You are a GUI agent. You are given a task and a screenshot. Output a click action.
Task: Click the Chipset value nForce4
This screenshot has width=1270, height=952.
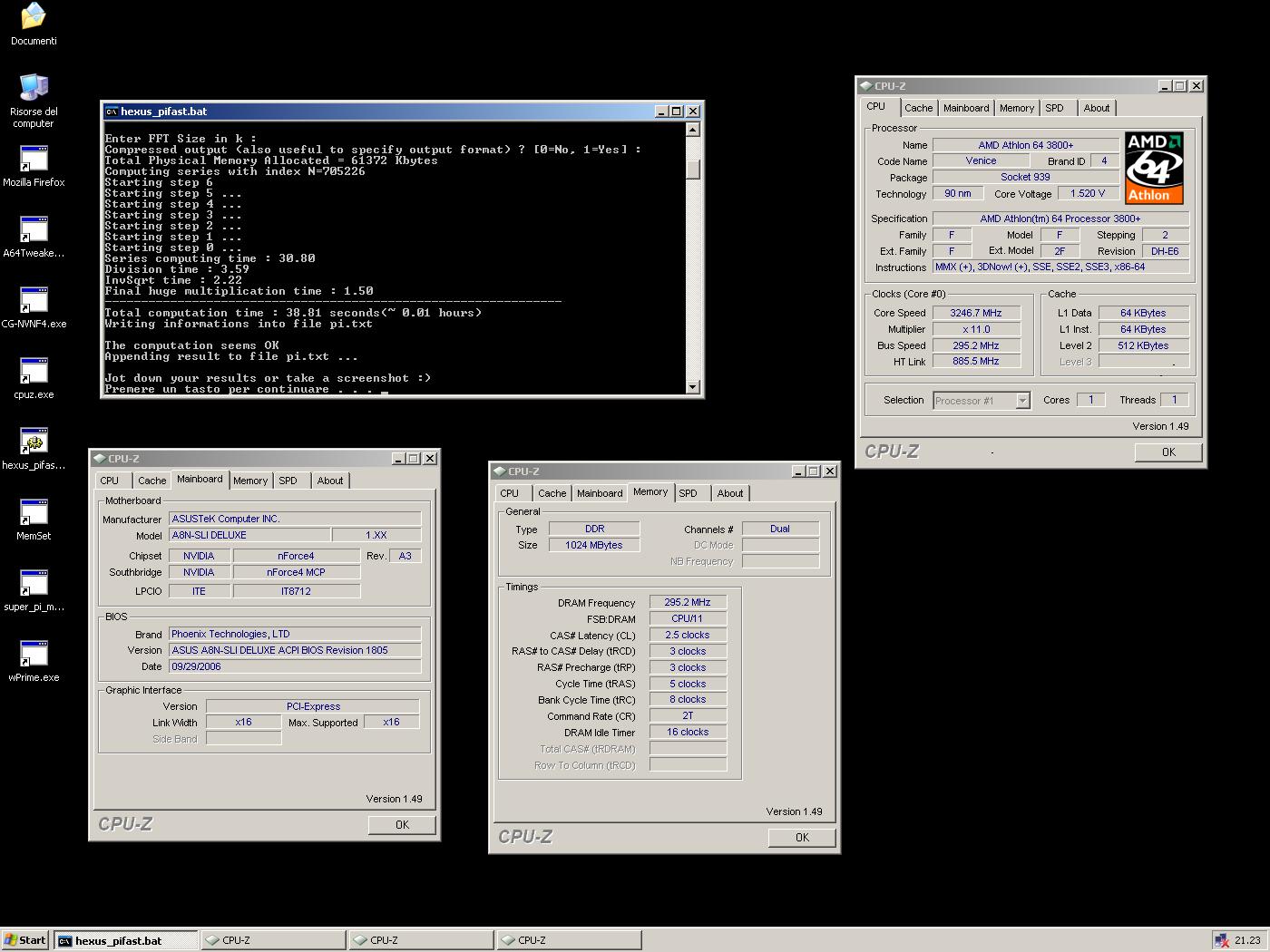(x=296, y=556)
